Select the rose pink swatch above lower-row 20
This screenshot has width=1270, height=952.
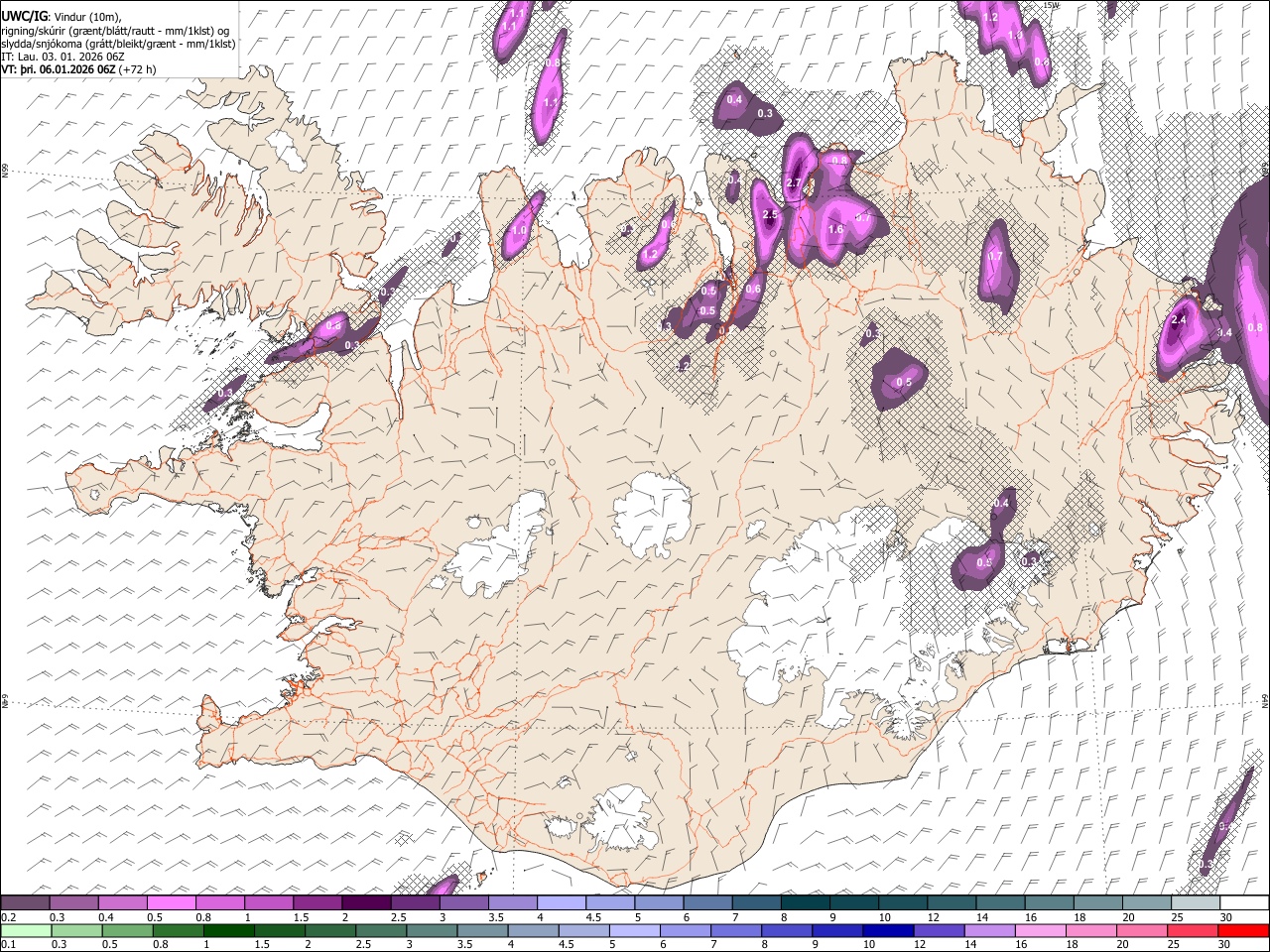point(1142,930)
